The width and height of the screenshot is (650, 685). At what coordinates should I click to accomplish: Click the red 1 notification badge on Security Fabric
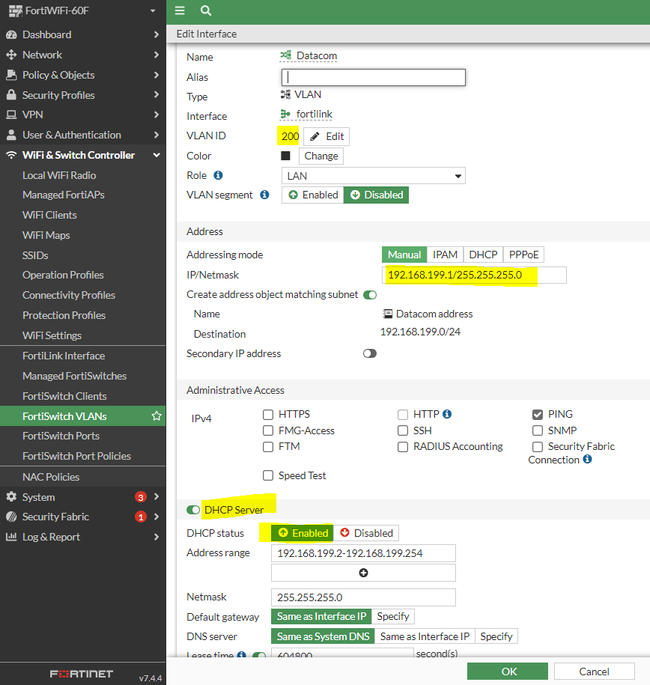pos(141,517)
